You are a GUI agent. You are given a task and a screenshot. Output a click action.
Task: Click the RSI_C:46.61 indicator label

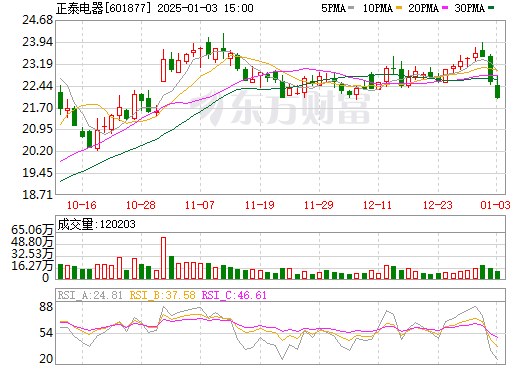tap(234, 295)
